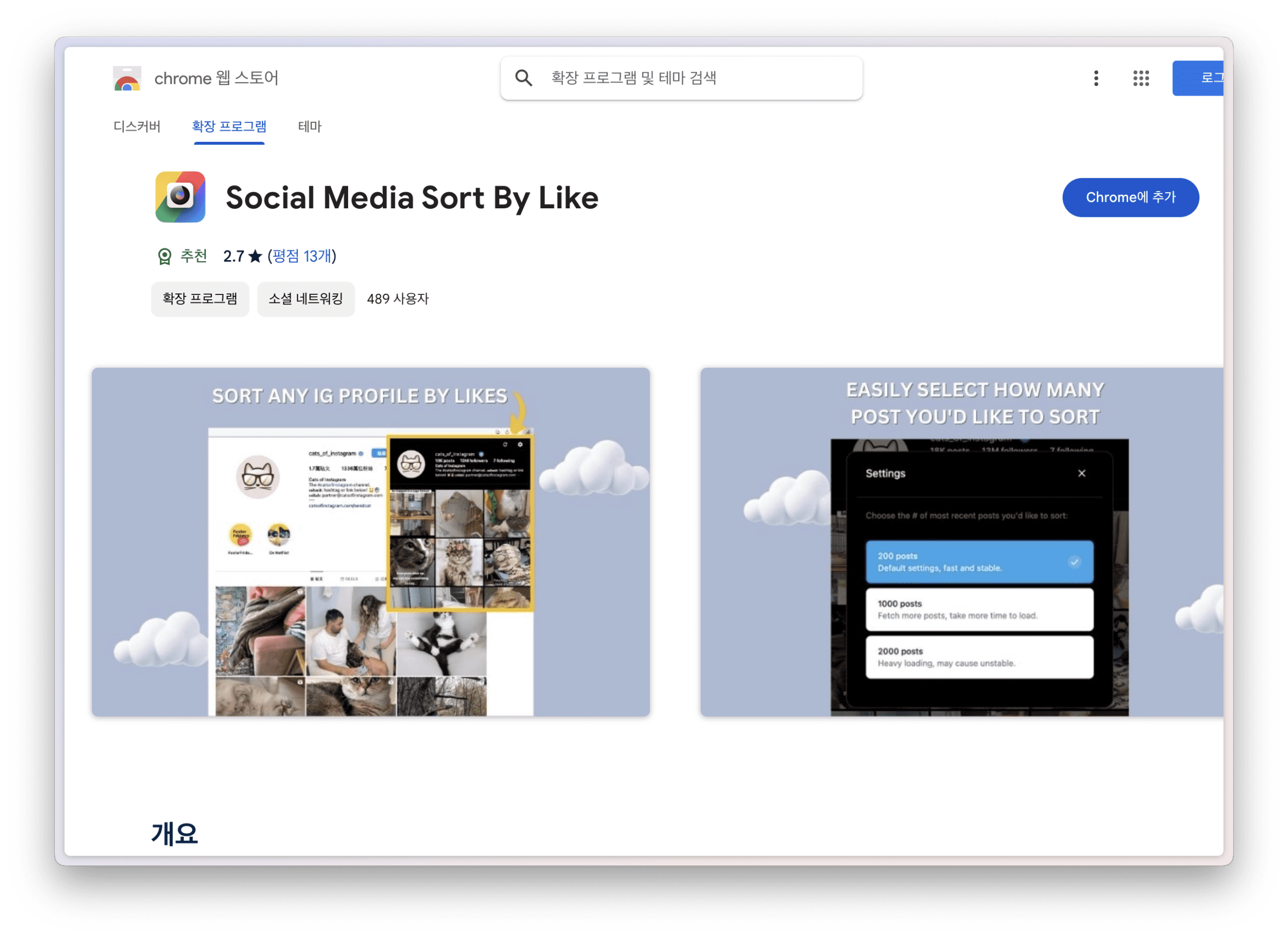The width and height of the screenshot is (1288, 938).
Task: Select the 1000 posts option in Settings screenshot
Action: tap(980, 609)
